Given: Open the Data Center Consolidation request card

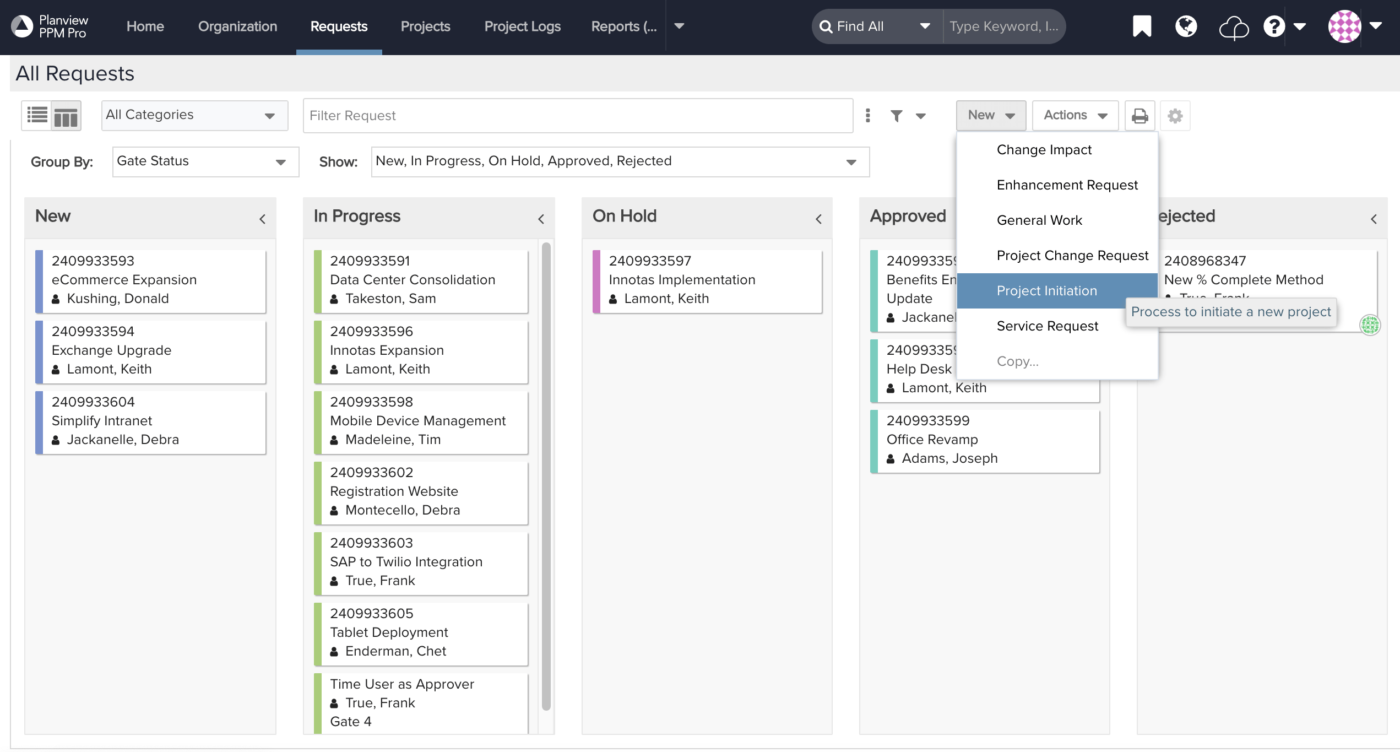Looking at the screenshot, I should [421, 280].
